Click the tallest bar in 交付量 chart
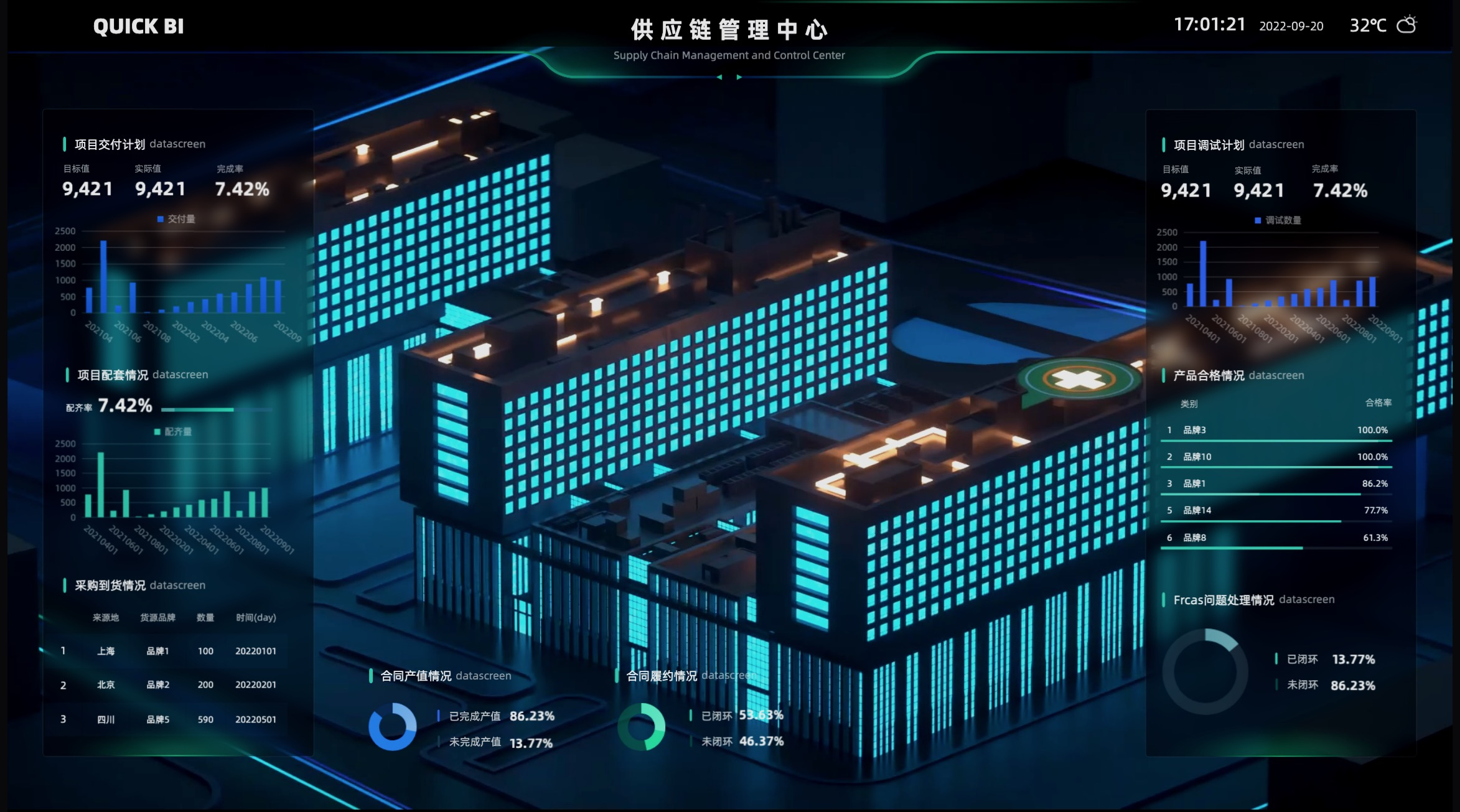 point(103,276)
